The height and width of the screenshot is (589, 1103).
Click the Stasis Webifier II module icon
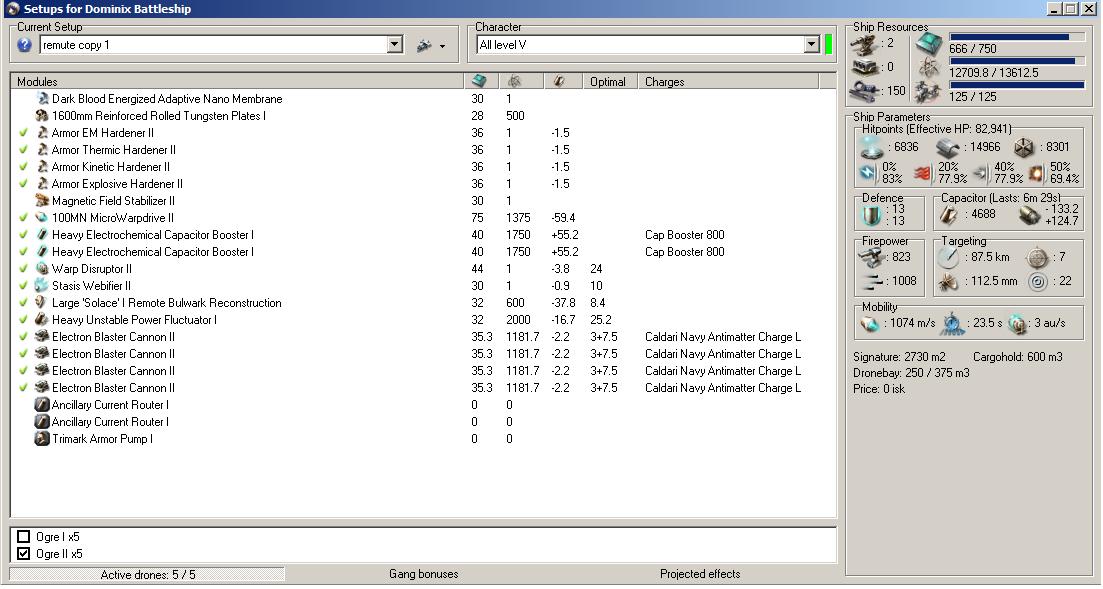click(42, 286)
